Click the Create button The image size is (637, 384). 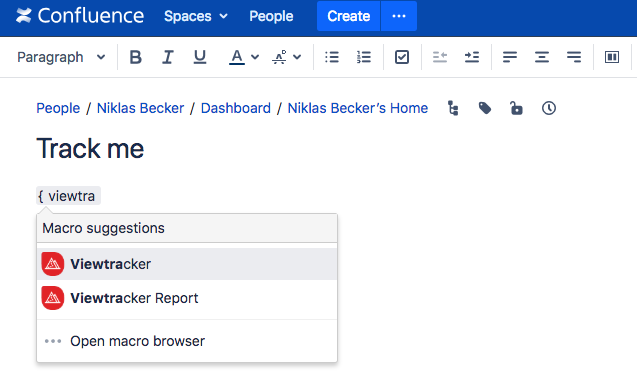pos(349,16)
